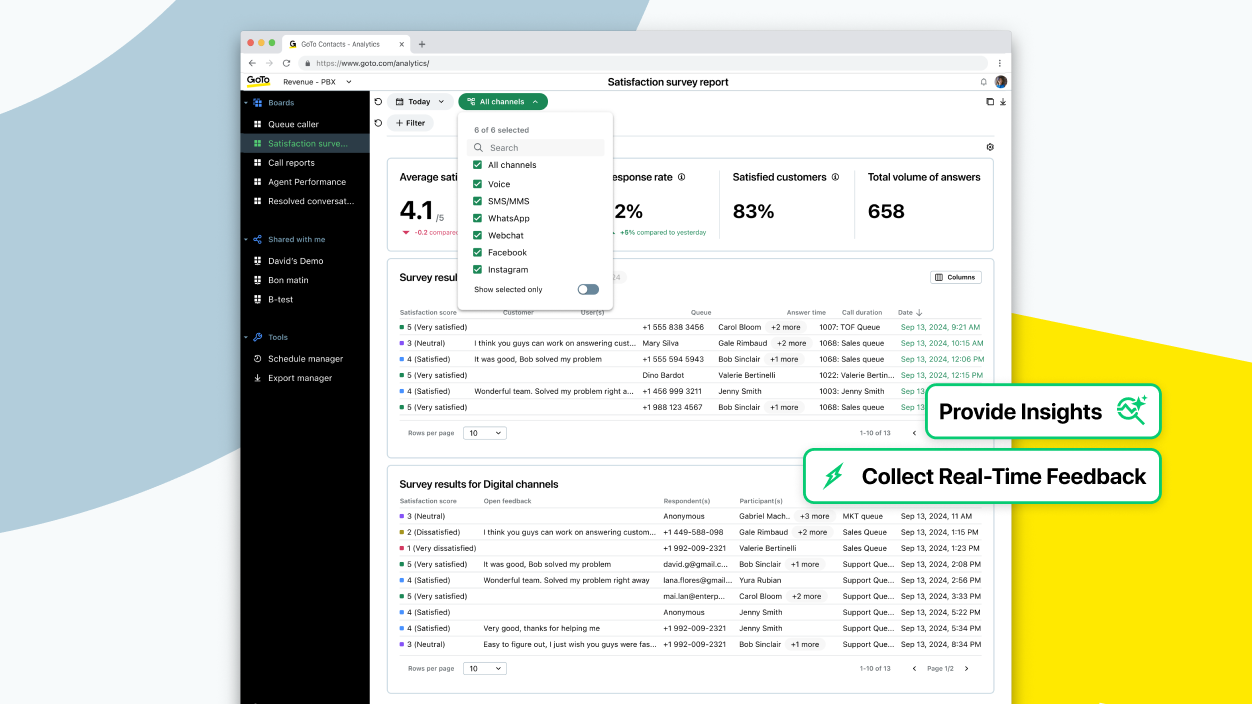Image resolution: width=1252 pixels, height=704 pixels.
Task: Enable the Show selected only toggle
Action: point(588,288)
